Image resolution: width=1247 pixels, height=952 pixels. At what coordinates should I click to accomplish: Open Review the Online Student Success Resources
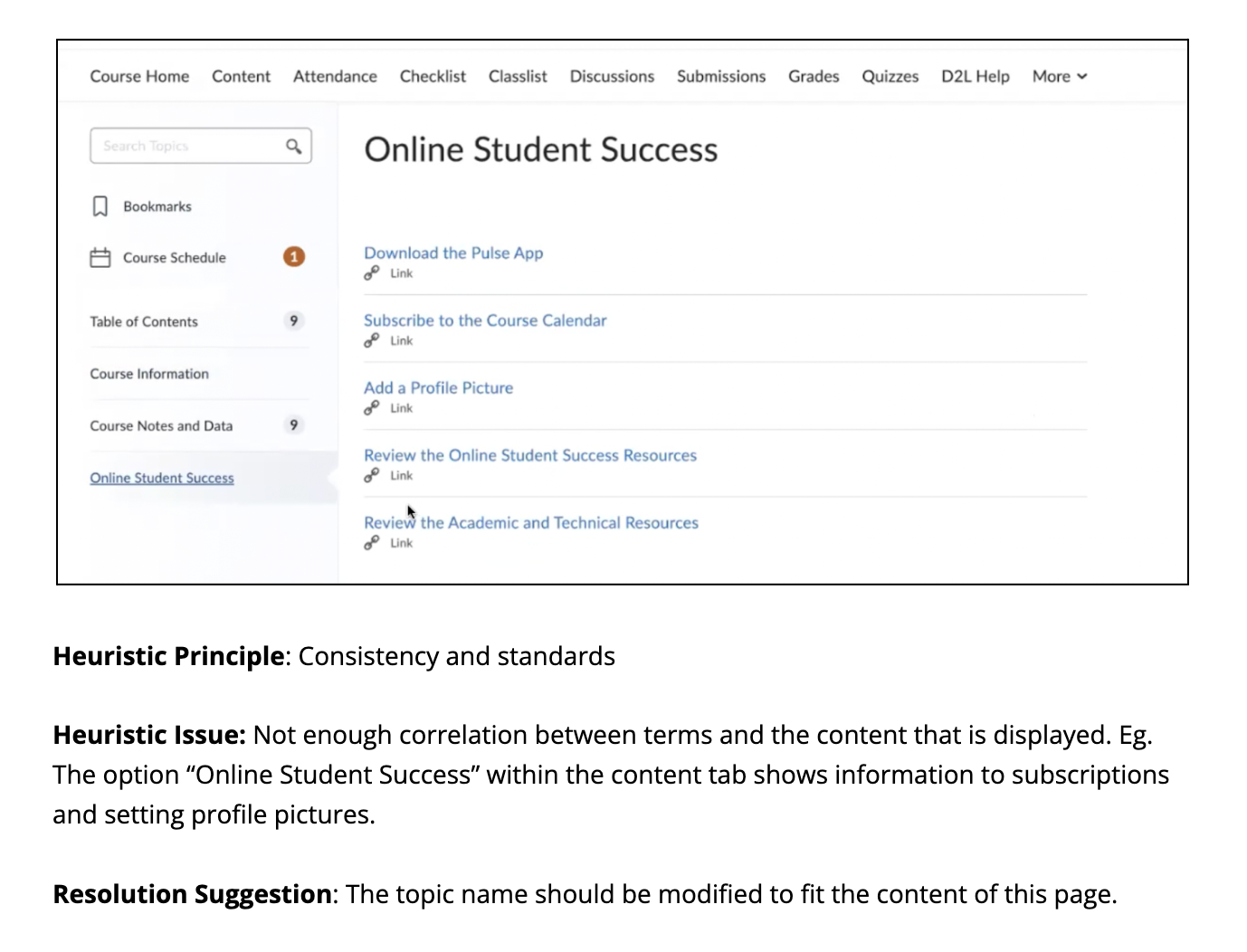point(530,455)
